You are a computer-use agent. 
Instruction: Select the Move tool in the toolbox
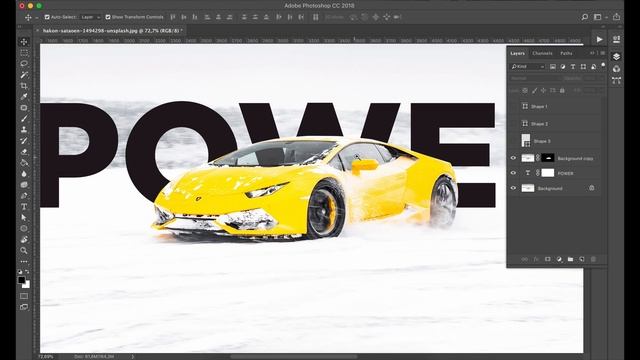[x=24, y=42]
